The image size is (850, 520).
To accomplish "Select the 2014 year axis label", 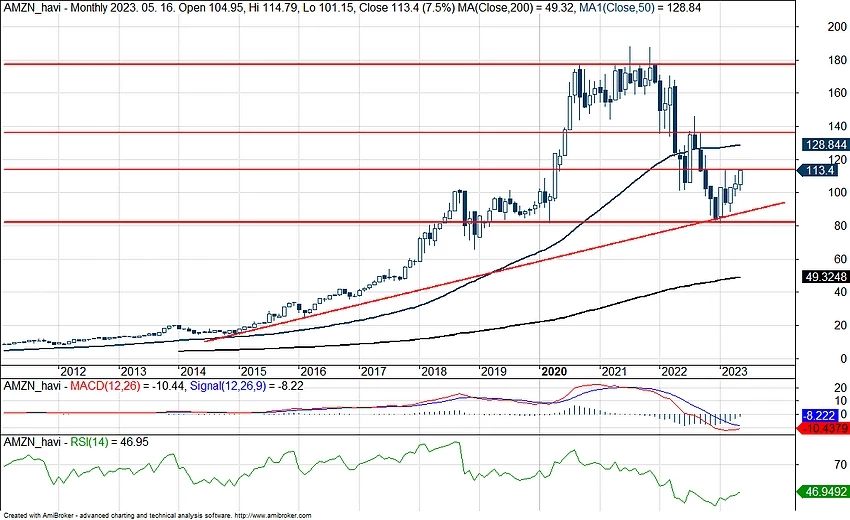I will (x=192, y=371).
